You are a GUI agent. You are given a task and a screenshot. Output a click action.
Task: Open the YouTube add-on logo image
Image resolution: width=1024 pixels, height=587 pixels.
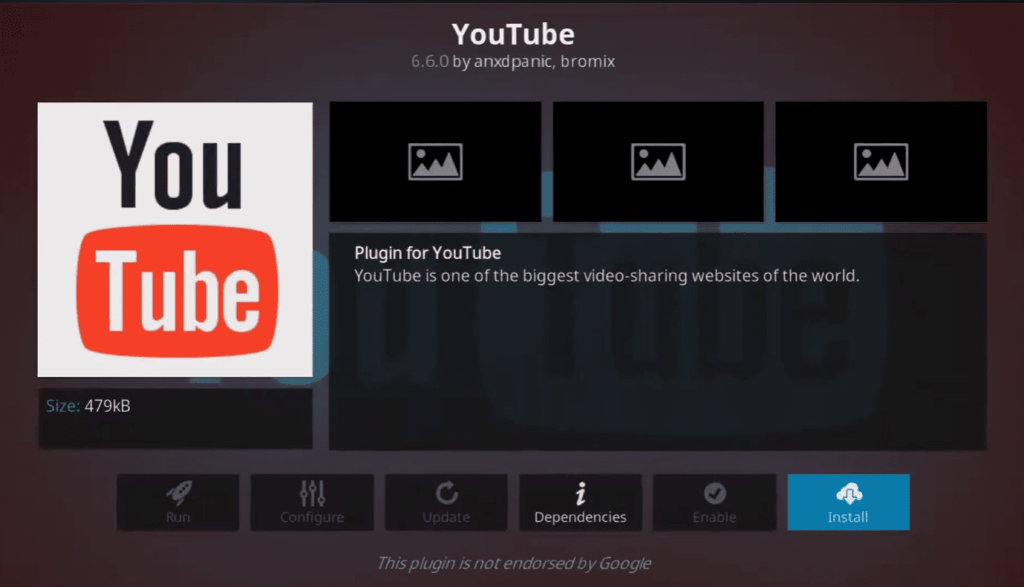point(175,240)
